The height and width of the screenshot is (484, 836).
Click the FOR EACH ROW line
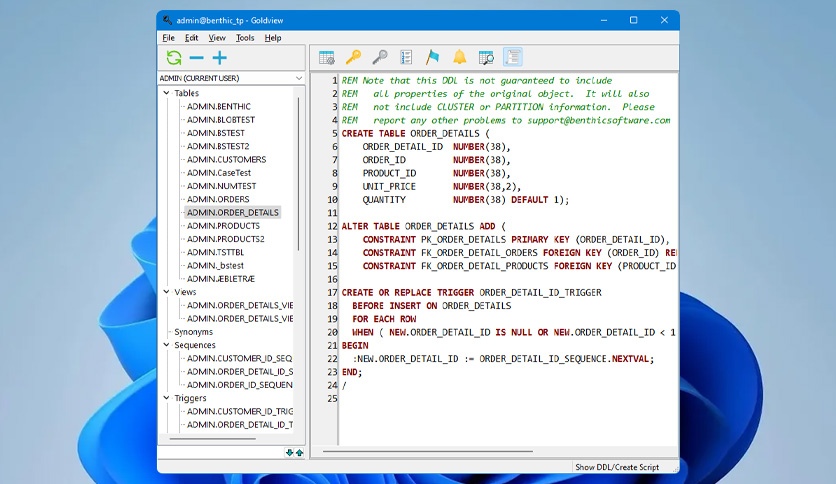[384, 319]
